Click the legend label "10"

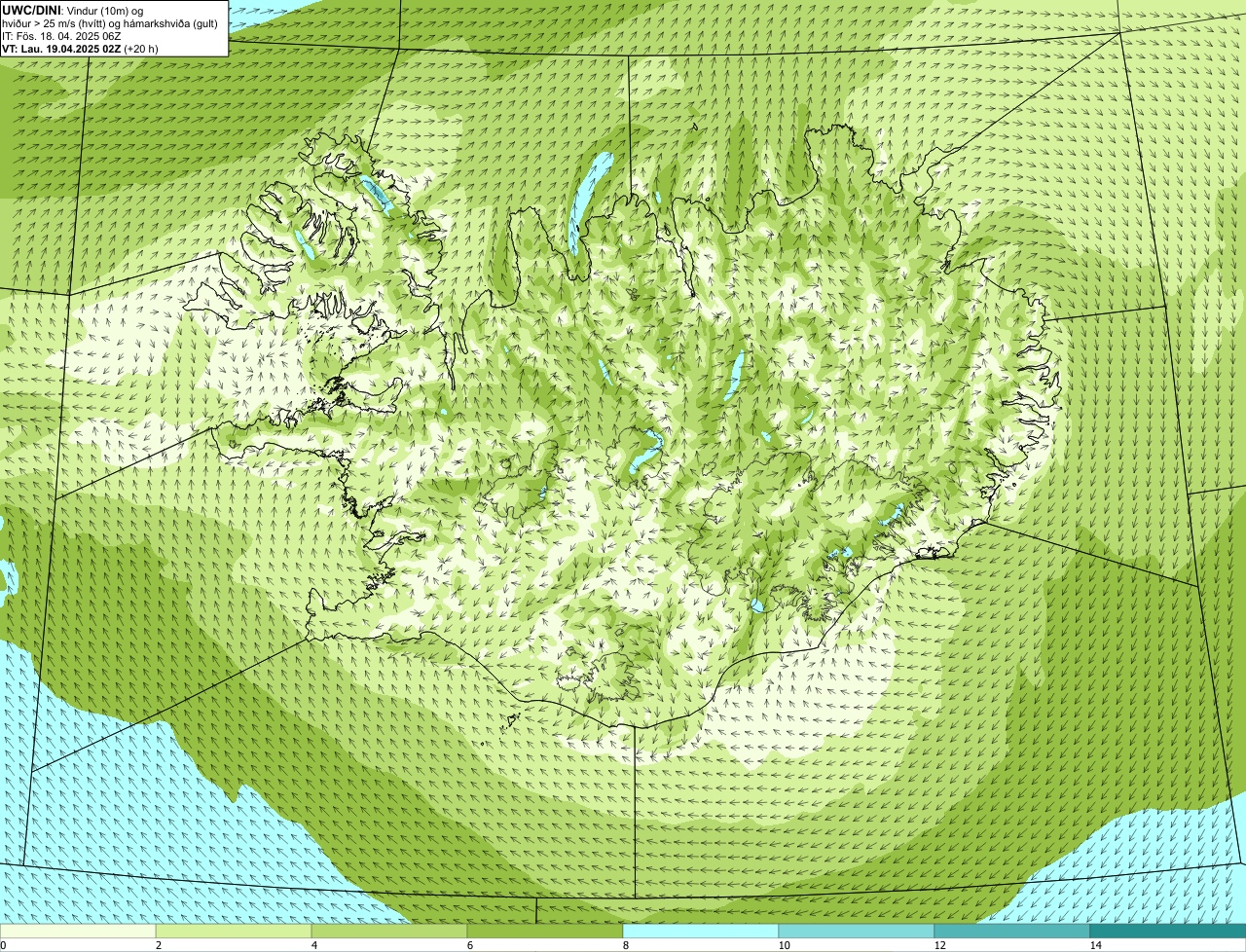click(784, 945)
